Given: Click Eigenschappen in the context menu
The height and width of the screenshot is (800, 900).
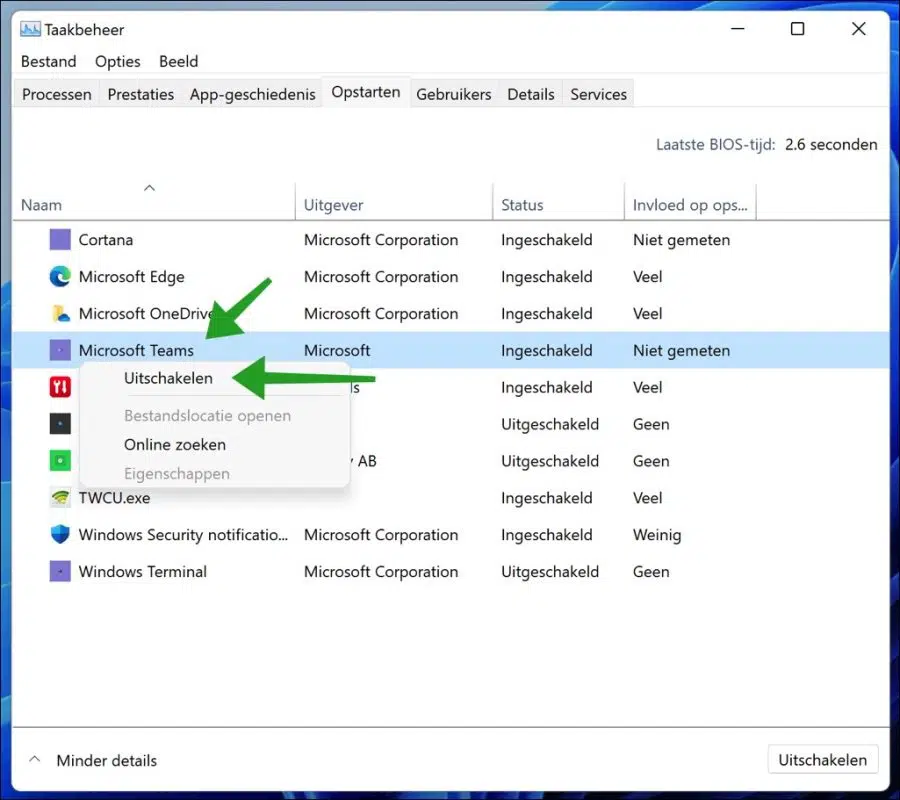Looking at the screenshot, I should tap(177, 474).
